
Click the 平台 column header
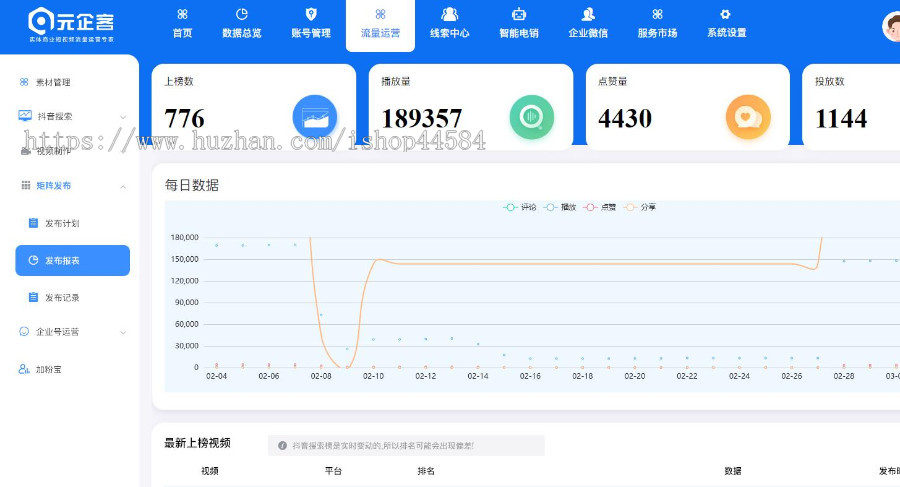coord(333,471)
